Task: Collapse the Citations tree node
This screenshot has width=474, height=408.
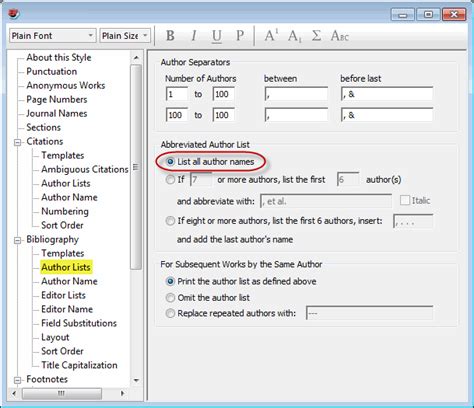Action: [x=17, y=142]
